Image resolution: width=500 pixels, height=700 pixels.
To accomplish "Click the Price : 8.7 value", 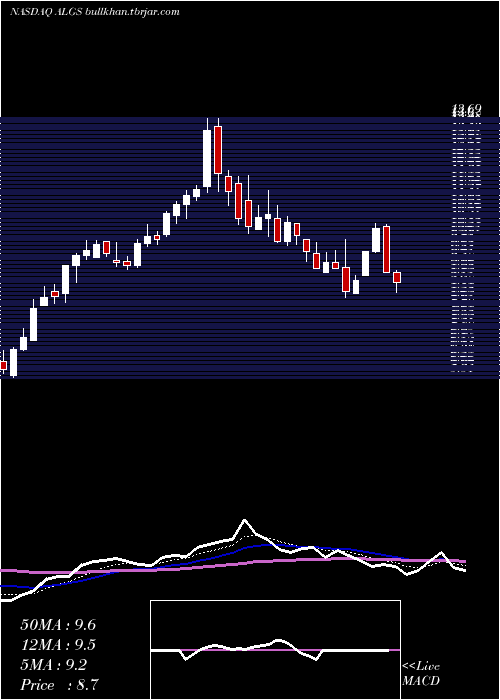I will pos(59,685).
